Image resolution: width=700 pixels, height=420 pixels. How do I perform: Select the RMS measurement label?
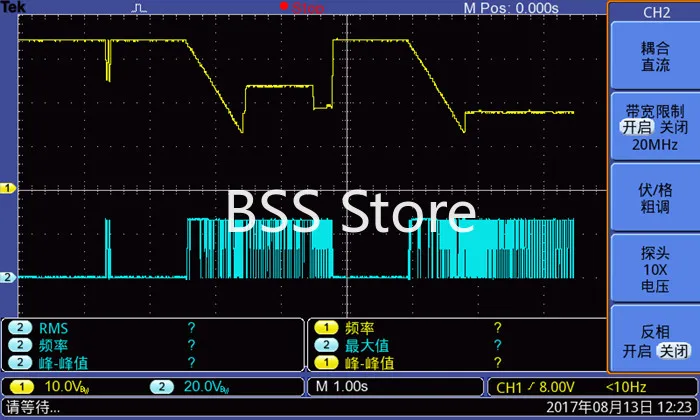(x=54, y=329)
